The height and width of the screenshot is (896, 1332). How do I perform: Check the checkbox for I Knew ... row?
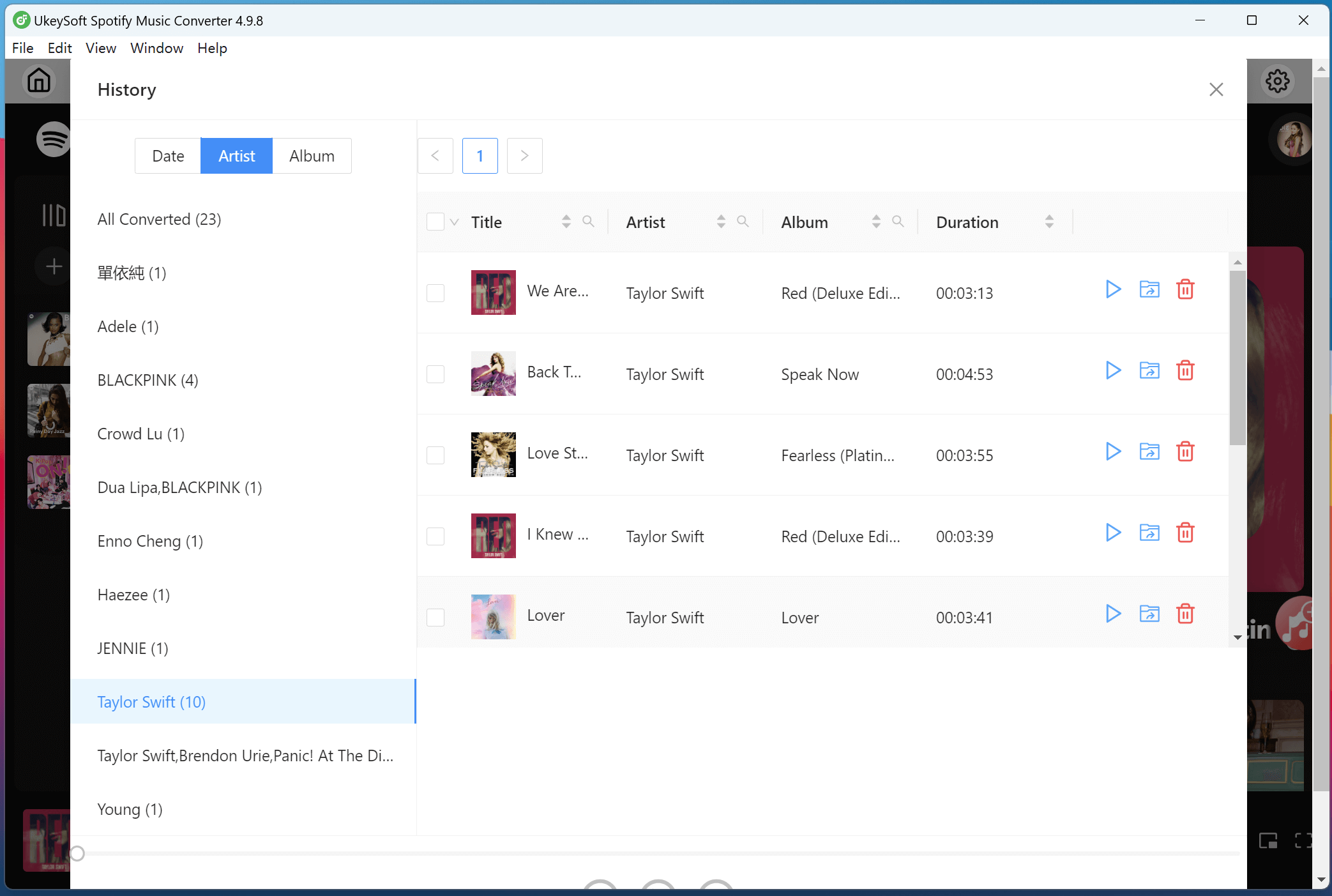pos(435,536)
